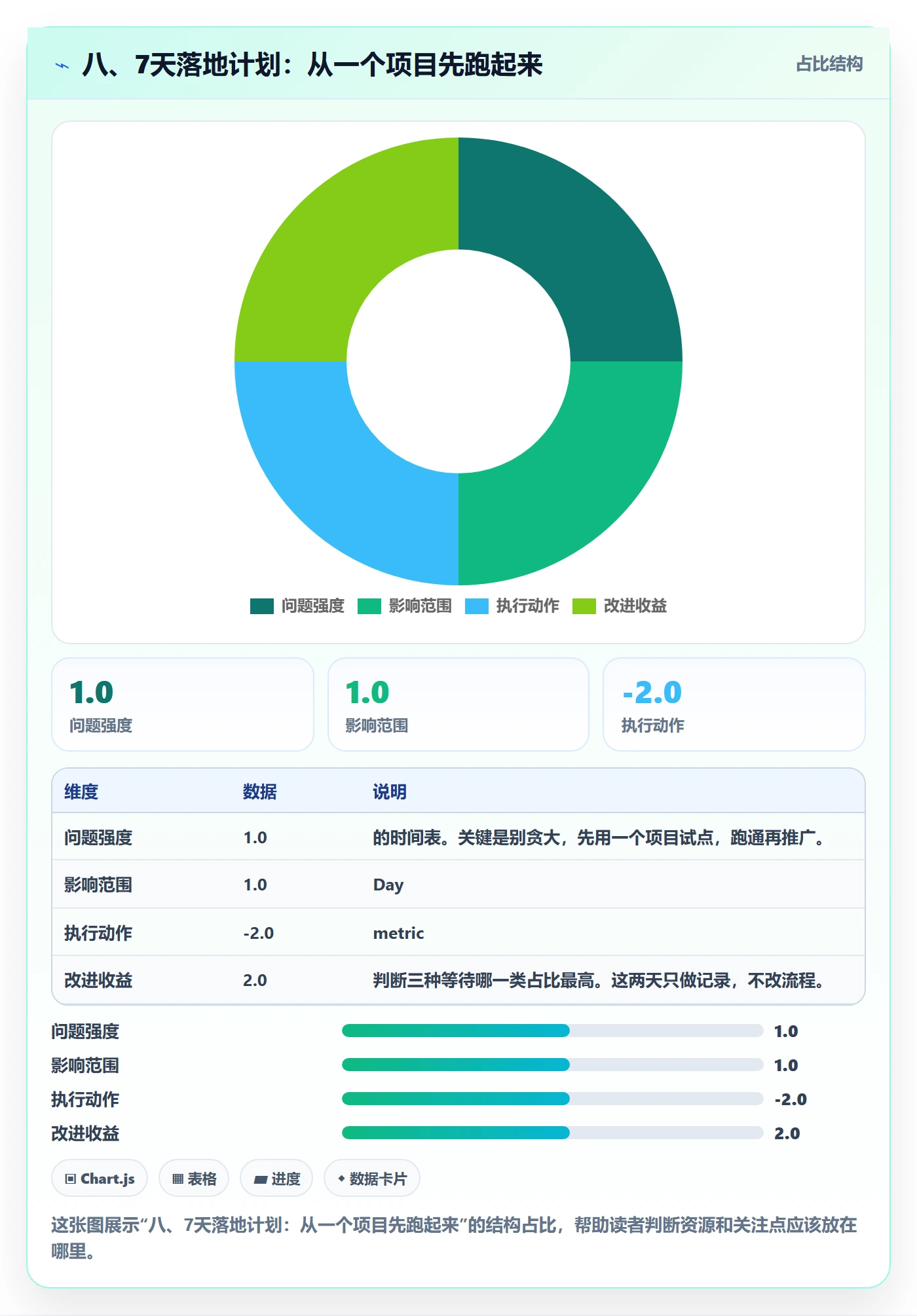This screenshot has width=917, height=1316.
Task: Click the 判断三种等待 description cell
Action: [601, 980]
